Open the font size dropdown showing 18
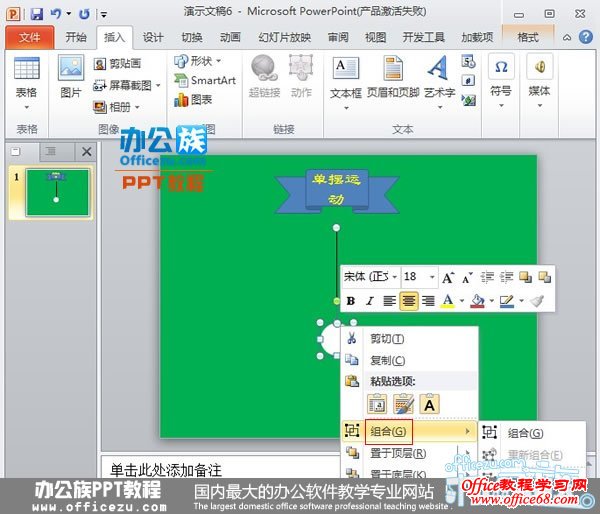 tap(432, 277)
